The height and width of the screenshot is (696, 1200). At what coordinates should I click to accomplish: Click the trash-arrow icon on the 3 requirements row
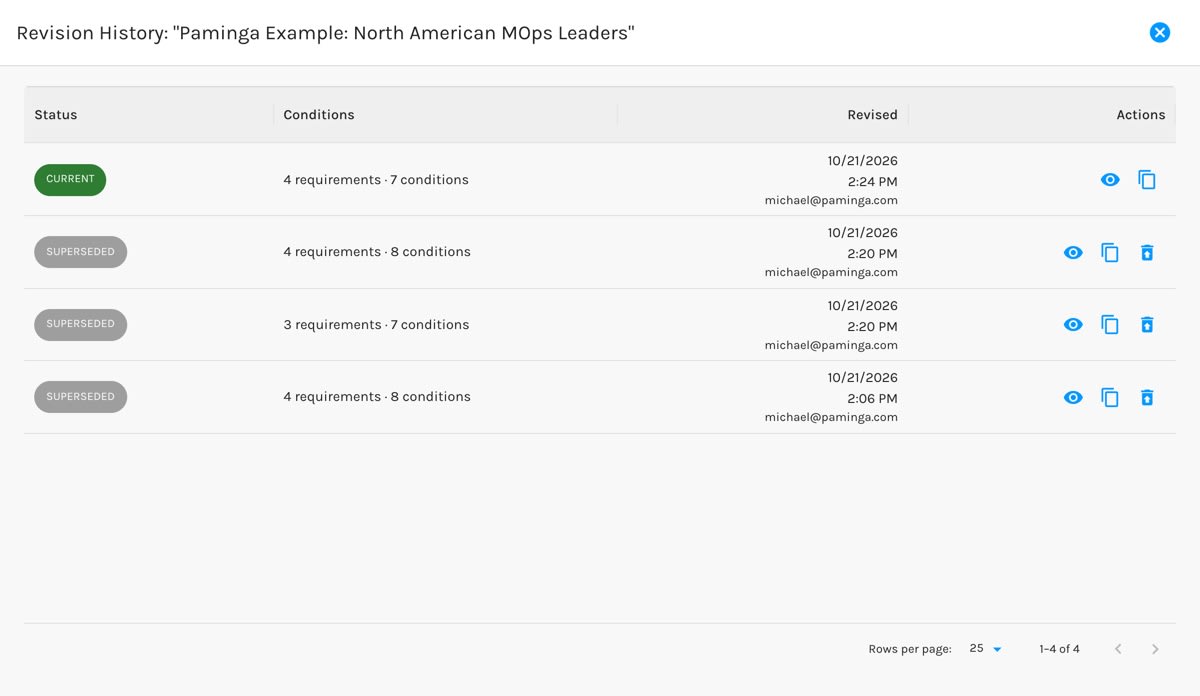1147,325
